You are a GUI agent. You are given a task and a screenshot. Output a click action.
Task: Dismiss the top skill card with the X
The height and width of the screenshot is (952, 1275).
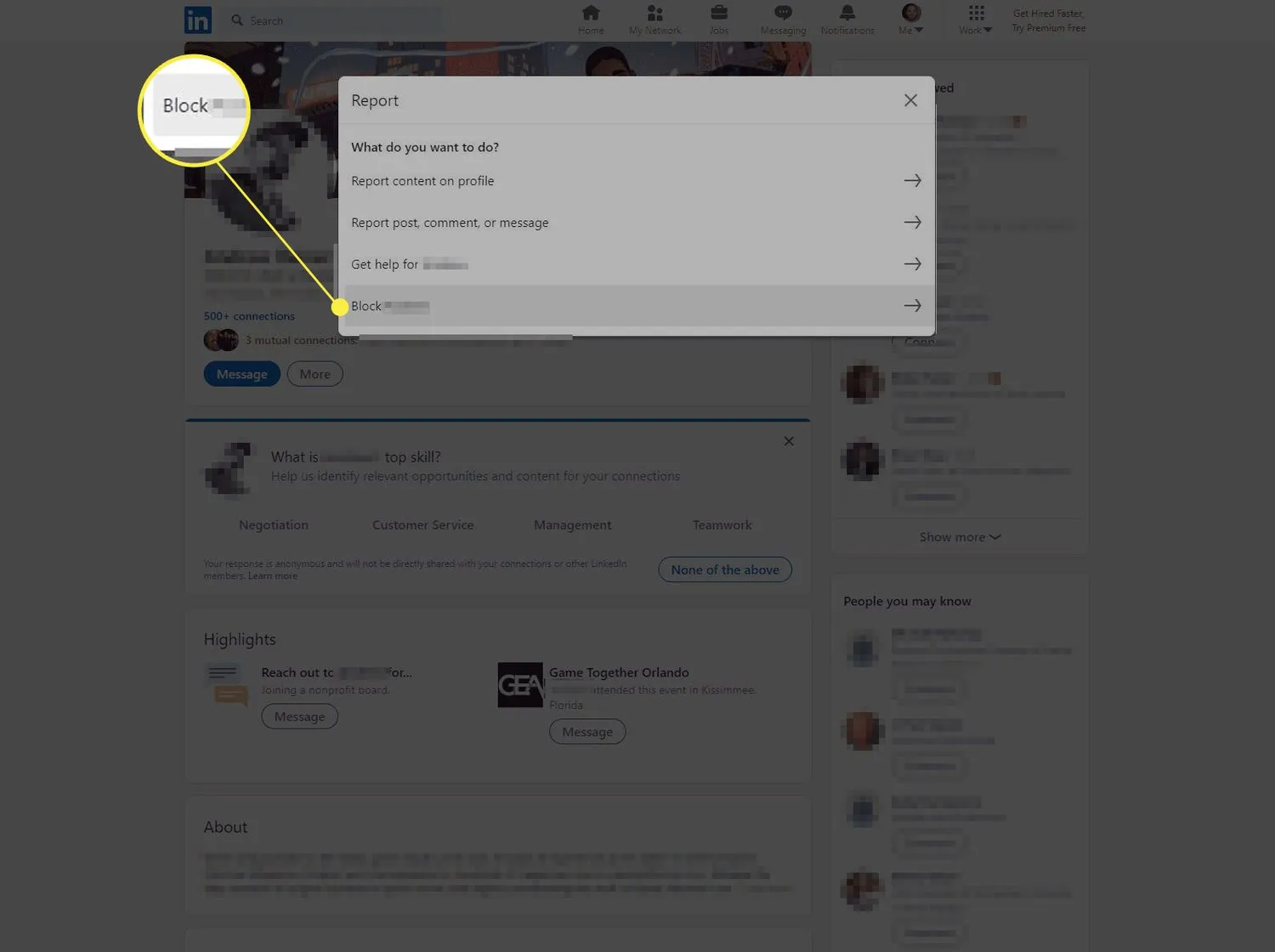pyautogui.click(x=789, y=441)
